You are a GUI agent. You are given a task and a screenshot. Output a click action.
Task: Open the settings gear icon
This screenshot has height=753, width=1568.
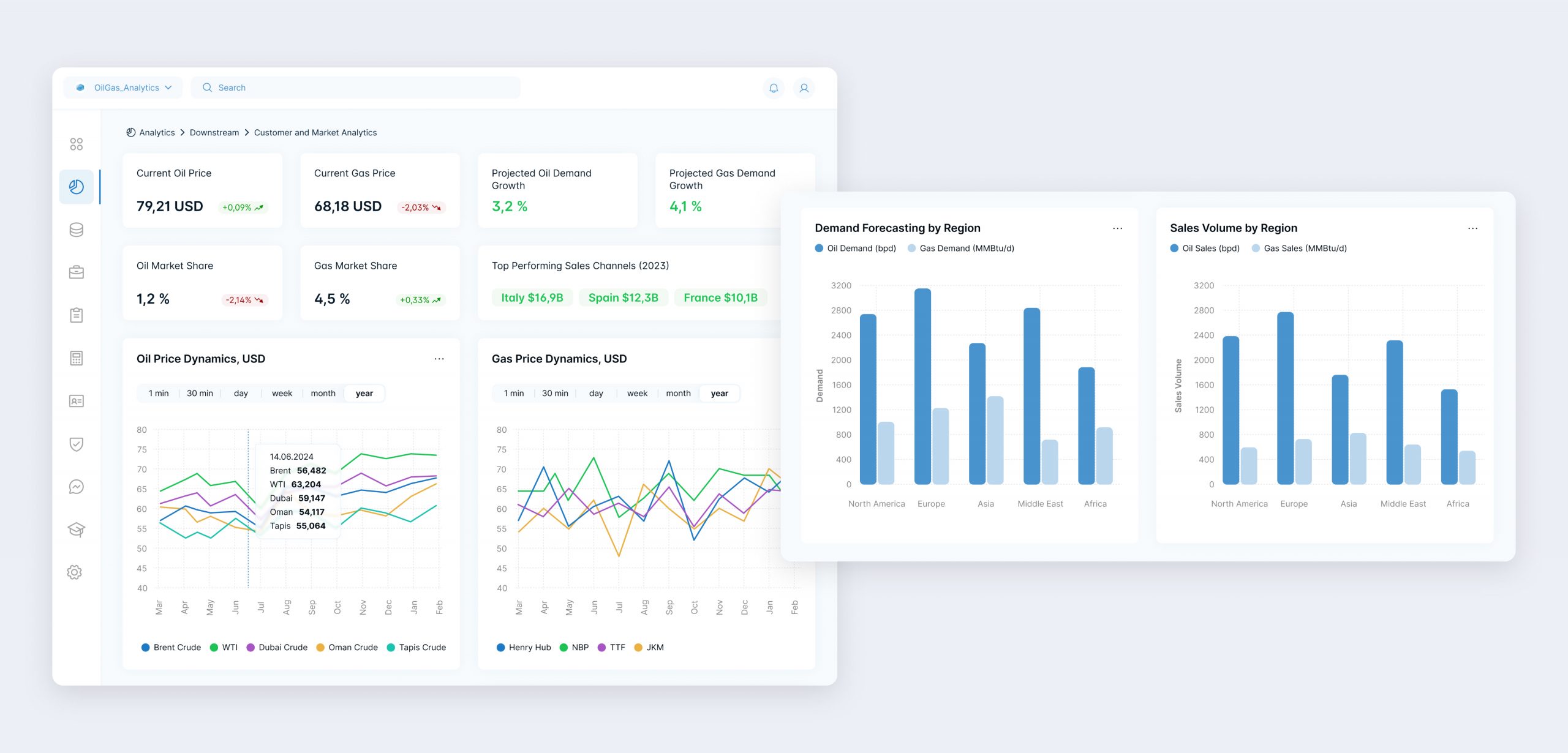76,572
